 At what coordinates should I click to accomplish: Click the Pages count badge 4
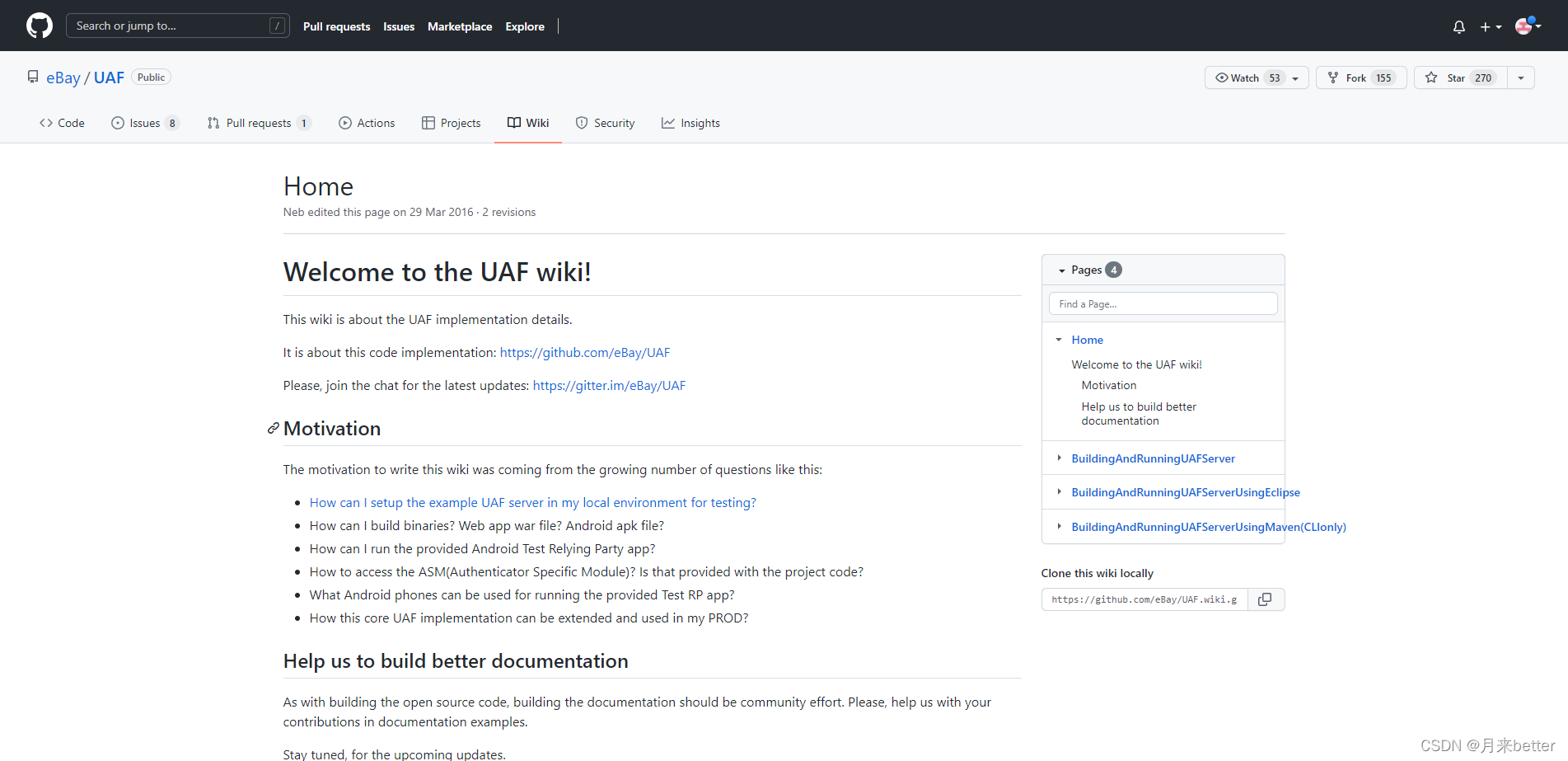click(x=1113, y=270)
